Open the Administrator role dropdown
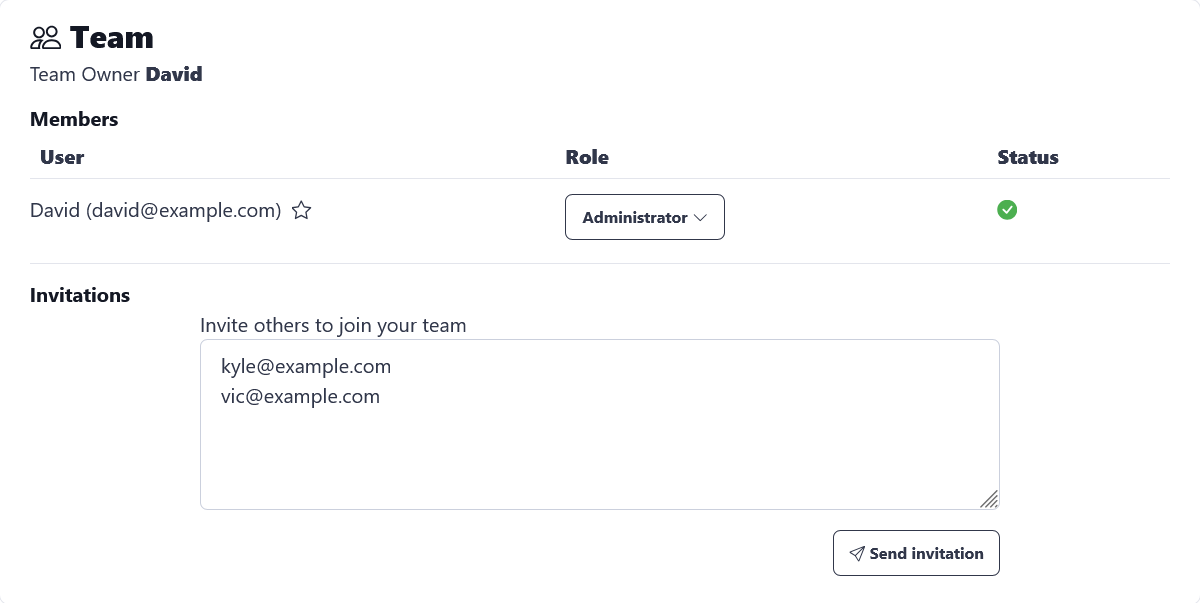Viewport: 1200px width, 603px height. tap(644, 217)
